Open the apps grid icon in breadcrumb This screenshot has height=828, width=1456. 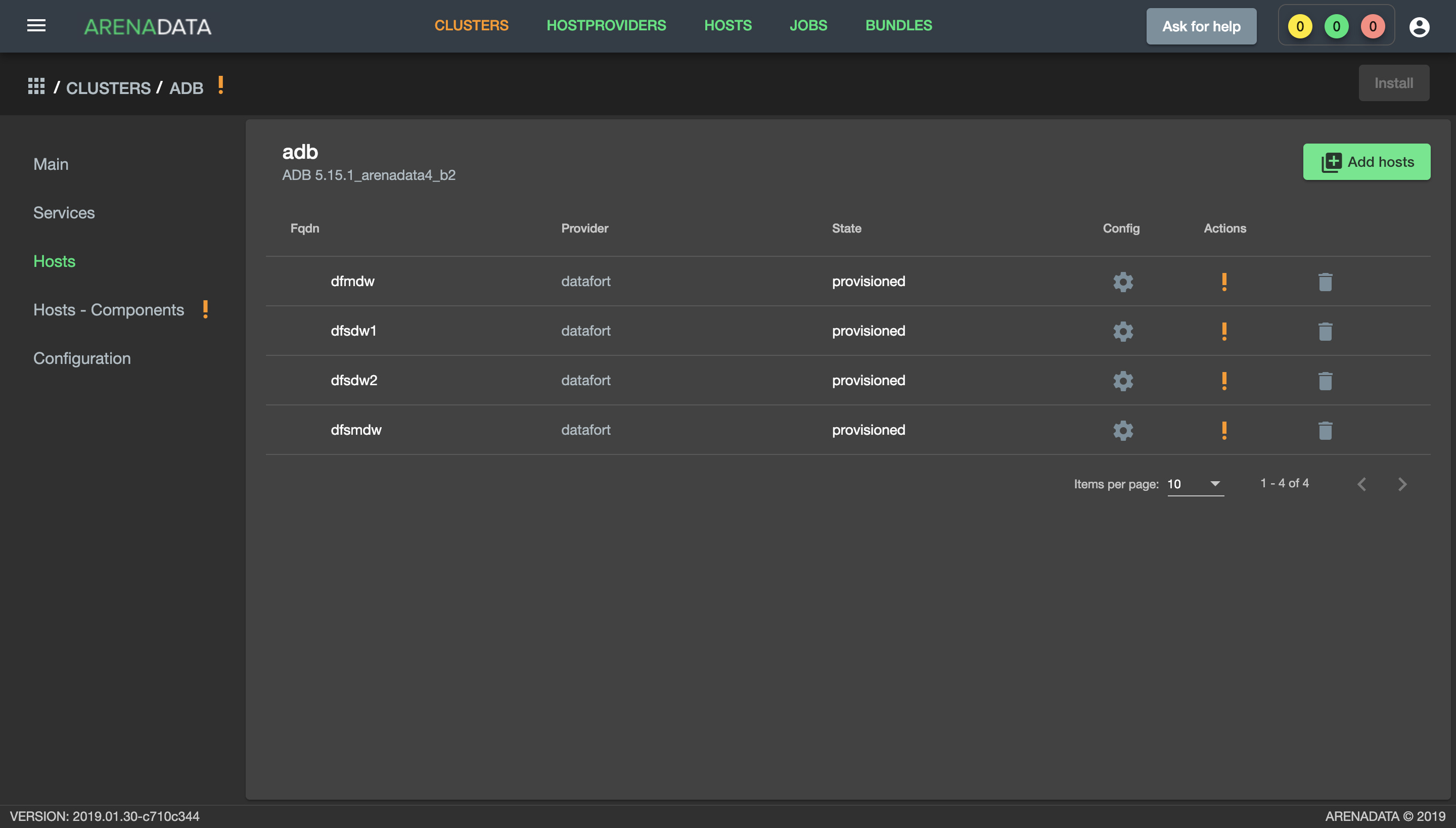tap(36, 86)
